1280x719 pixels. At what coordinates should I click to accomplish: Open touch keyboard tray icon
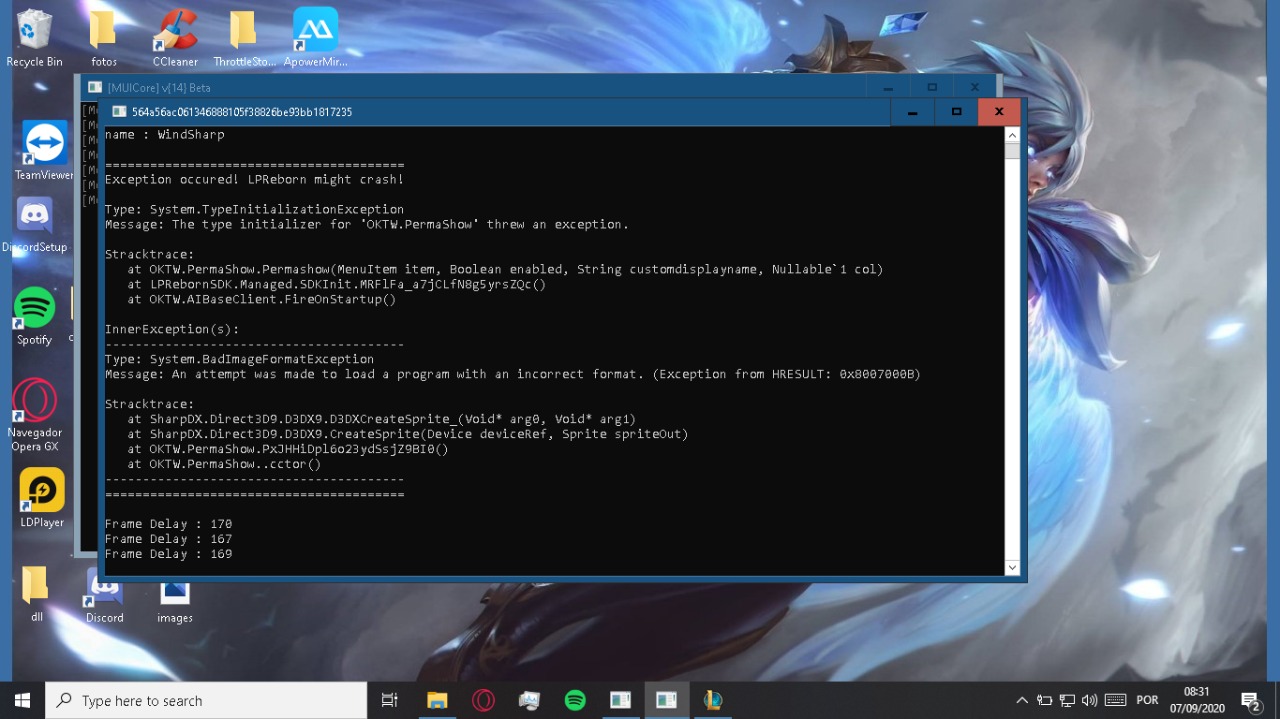pyautogui.click(x=1116, y=700)
